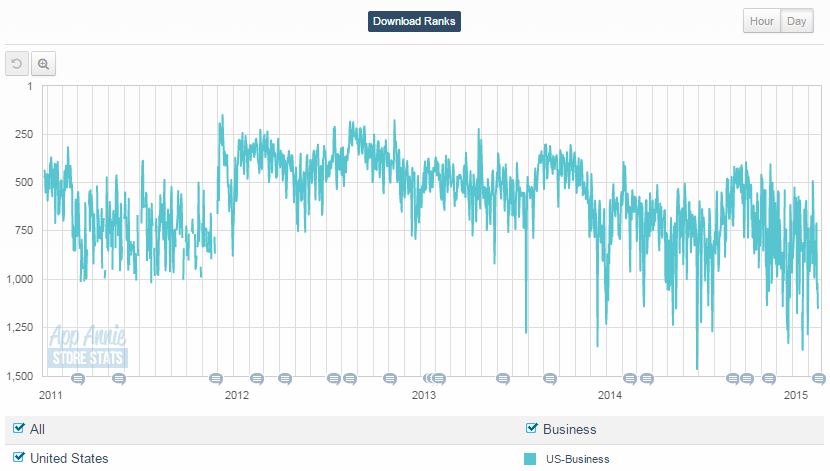This screenshot has height=471, width=830.
Task: Toggle the All checkbox
Action: [19, 429]
